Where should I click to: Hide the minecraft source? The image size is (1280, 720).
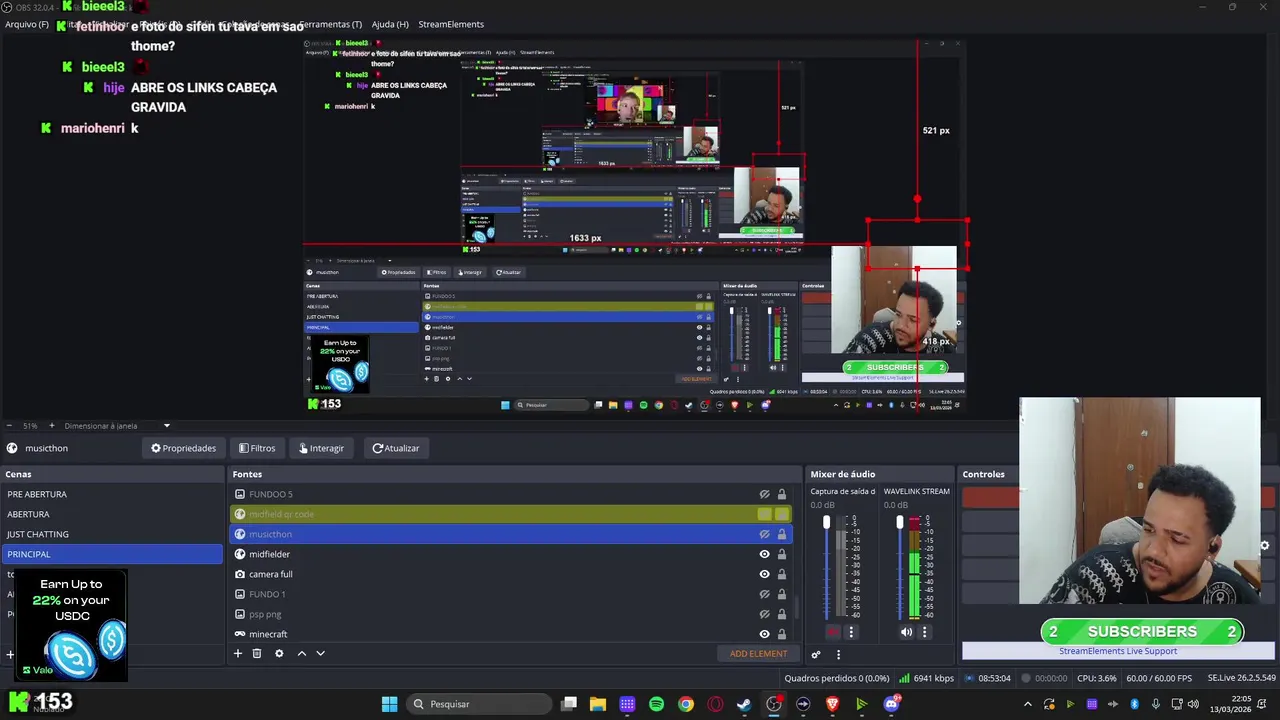point(764,634)
